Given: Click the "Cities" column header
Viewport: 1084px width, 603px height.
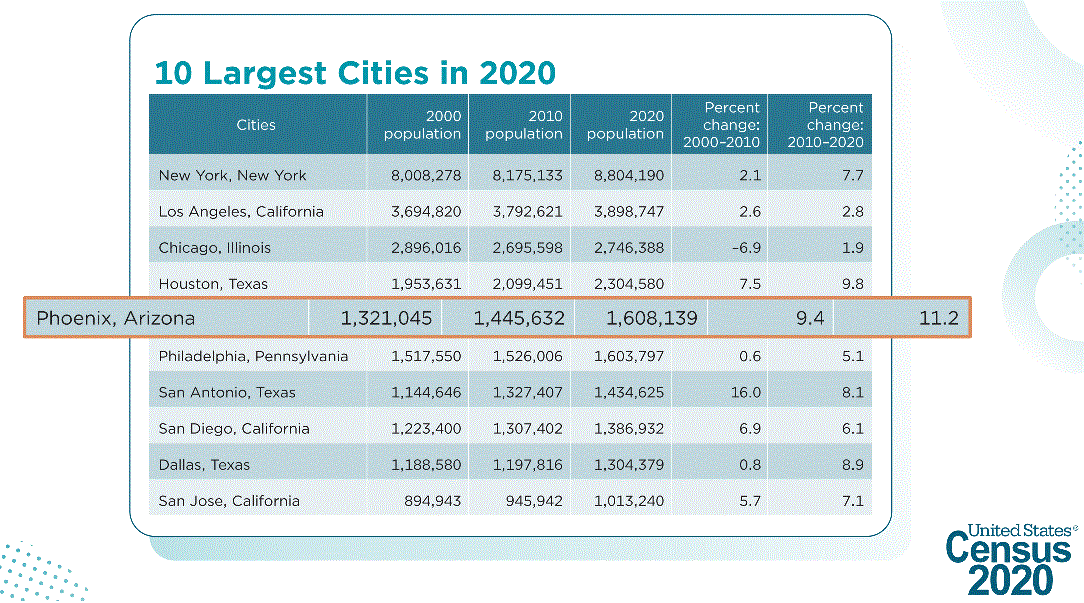Looking at the screenshot, I should tap(256, 124).
